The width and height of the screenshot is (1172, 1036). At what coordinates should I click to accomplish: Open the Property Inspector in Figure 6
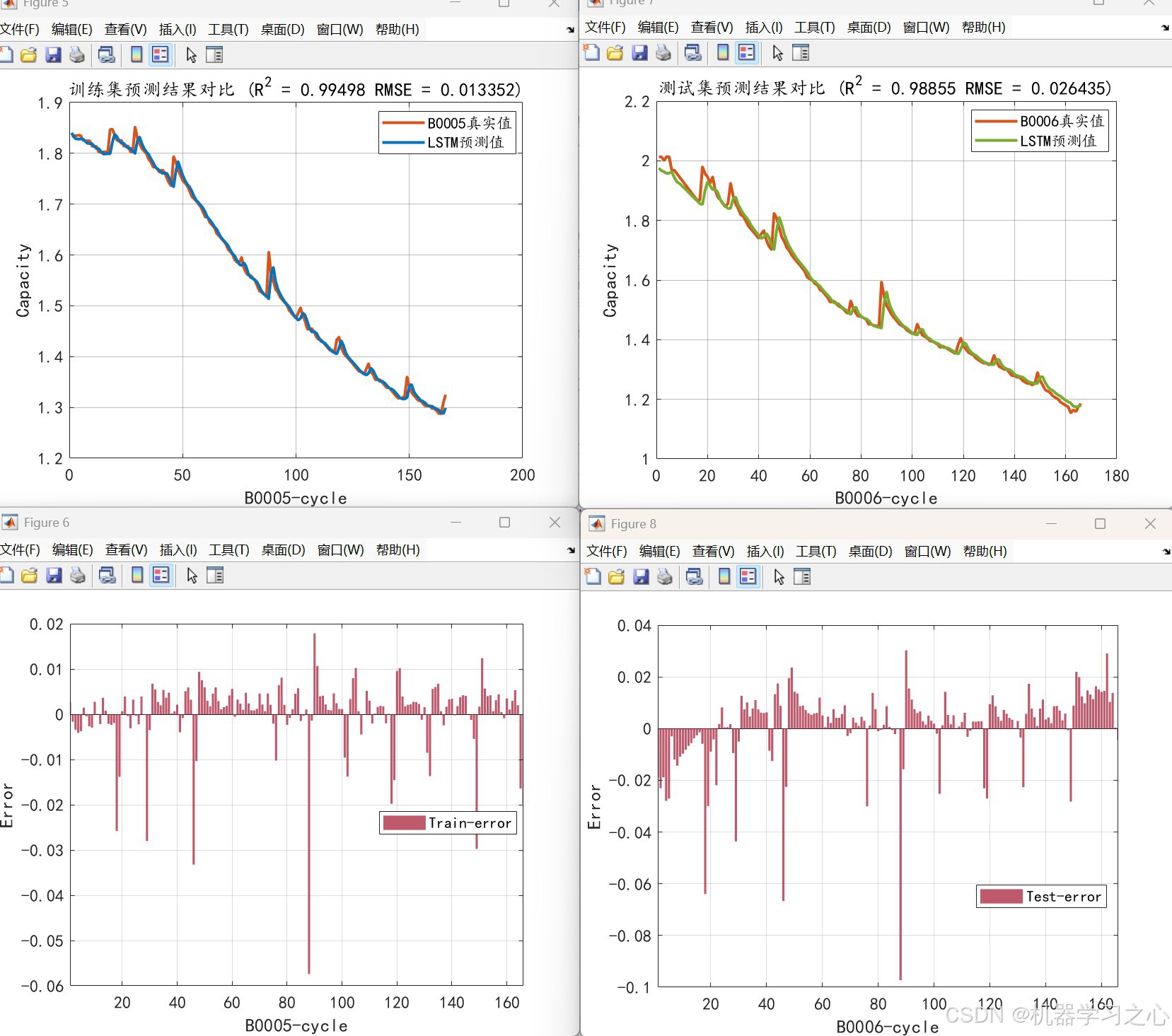pos(215,576)
